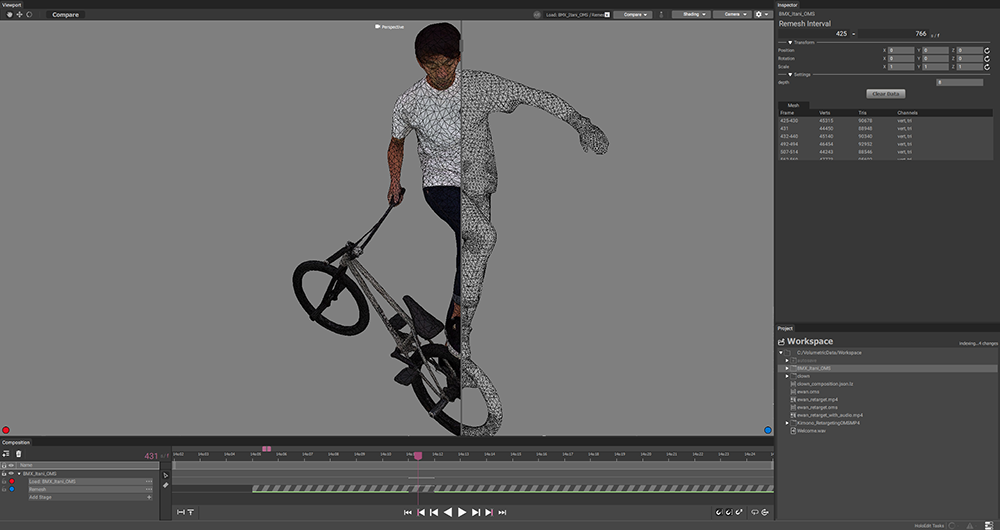
Task: Click the second keyframe mode icon
Action: point(729,512)
